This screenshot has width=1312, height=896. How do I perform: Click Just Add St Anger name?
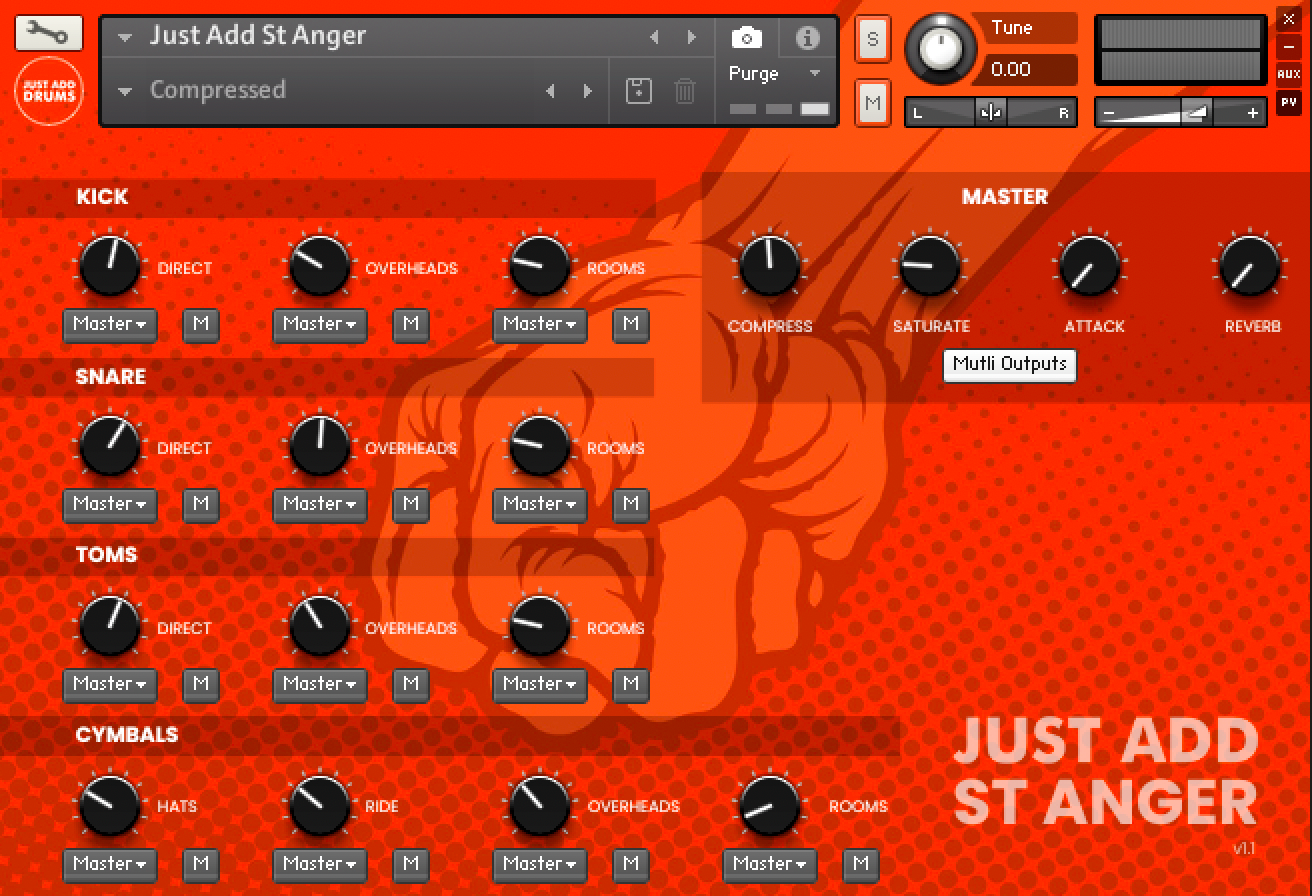click(x=258, y=36)
